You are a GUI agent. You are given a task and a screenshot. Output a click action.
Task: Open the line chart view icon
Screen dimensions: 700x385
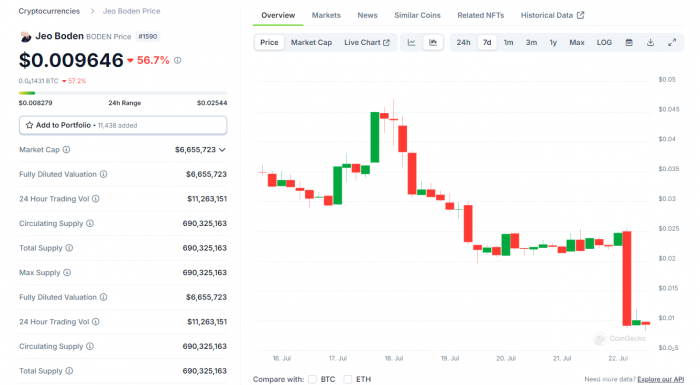pos(411,42)
